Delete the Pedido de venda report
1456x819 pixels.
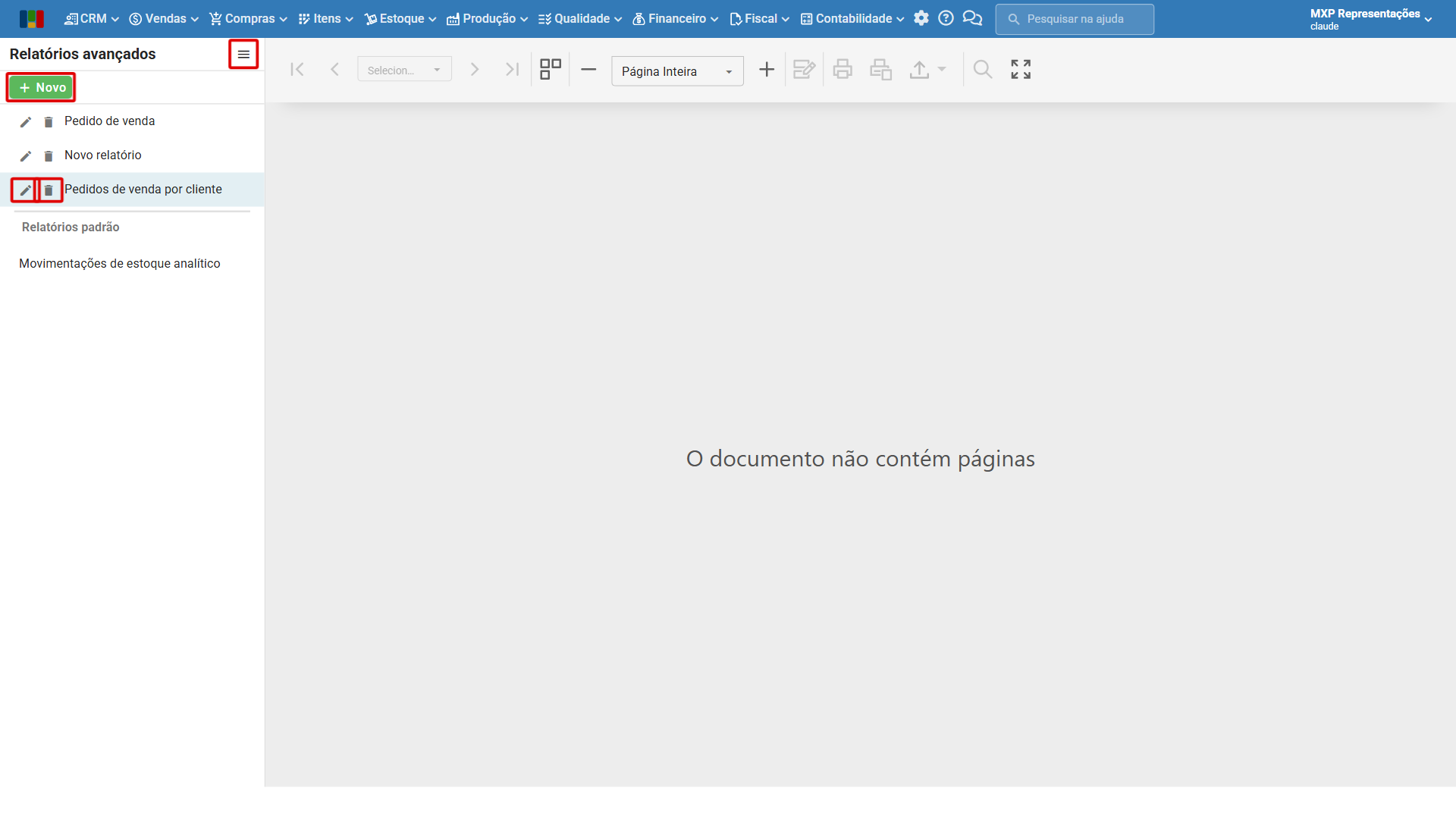[x=49, y=122]
